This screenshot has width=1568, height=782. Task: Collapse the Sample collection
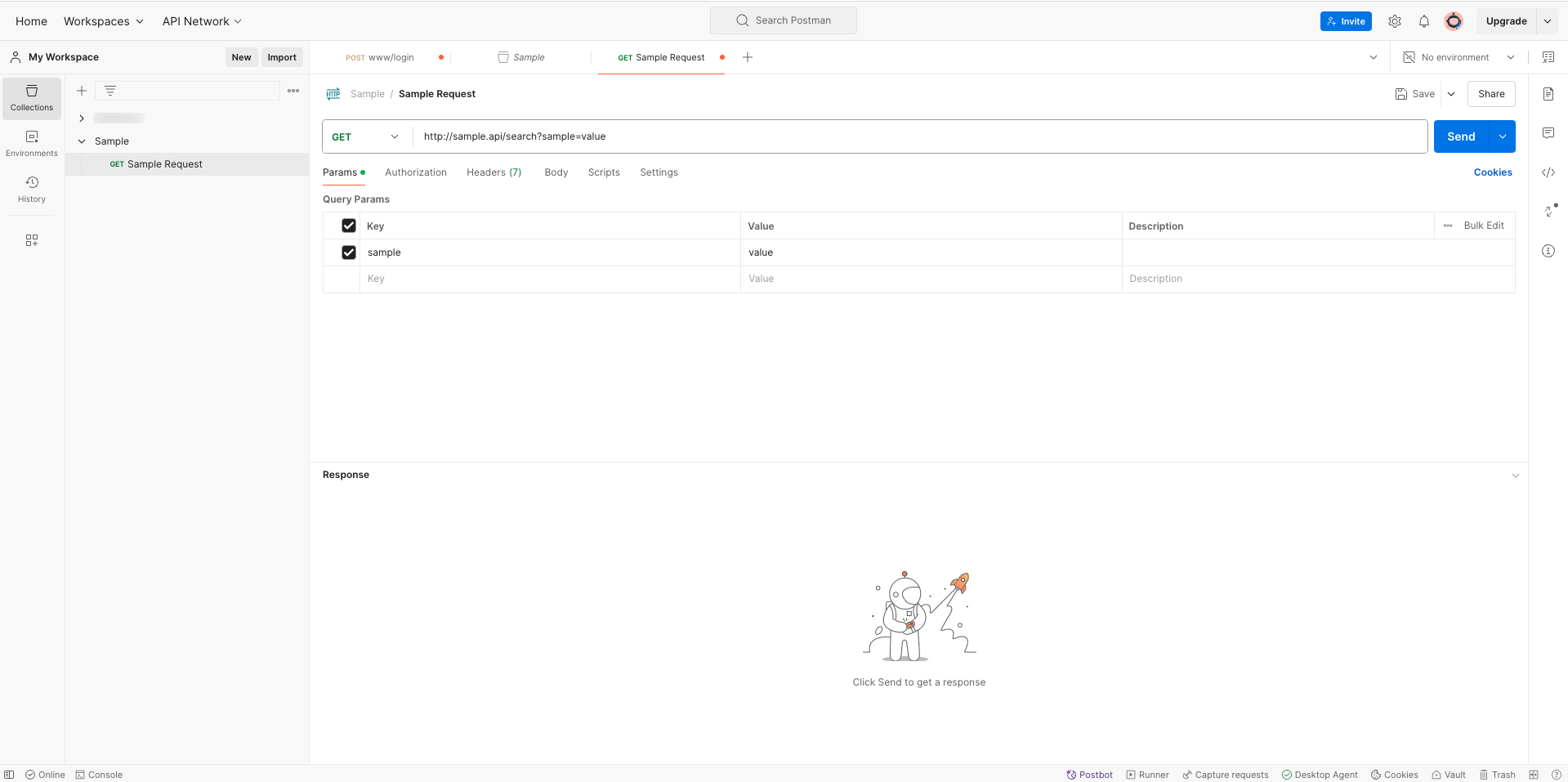pos(81,141)
